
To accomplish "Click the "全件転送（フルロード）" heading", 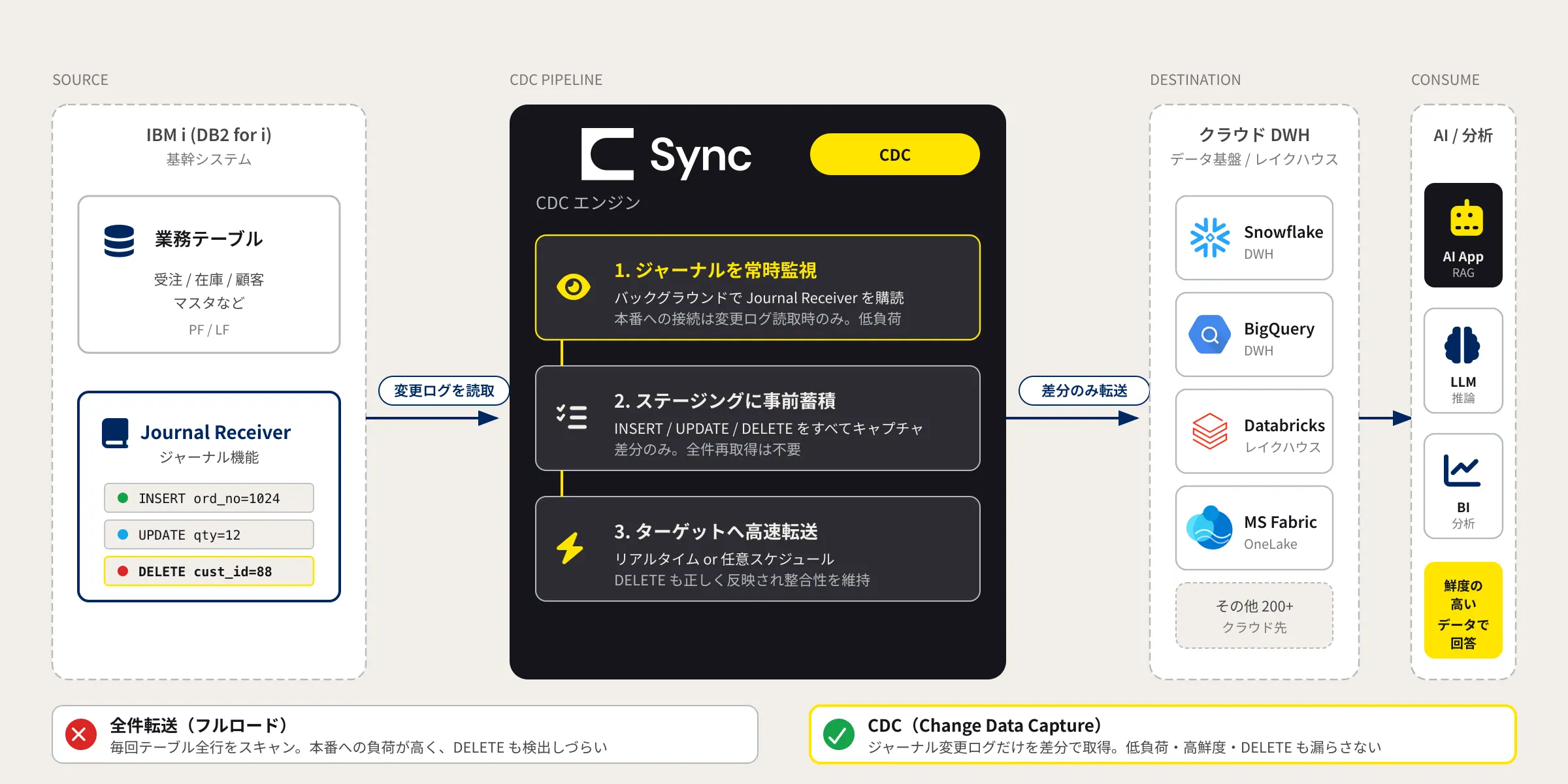I will point(199,725).
